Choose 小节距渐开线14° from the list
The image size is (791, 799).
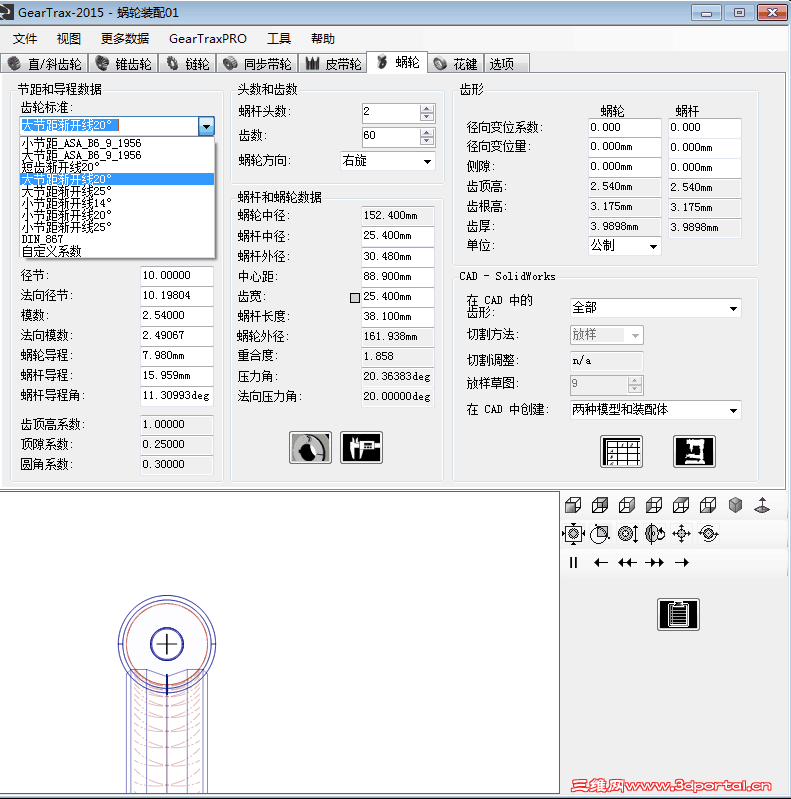[117, 203]
